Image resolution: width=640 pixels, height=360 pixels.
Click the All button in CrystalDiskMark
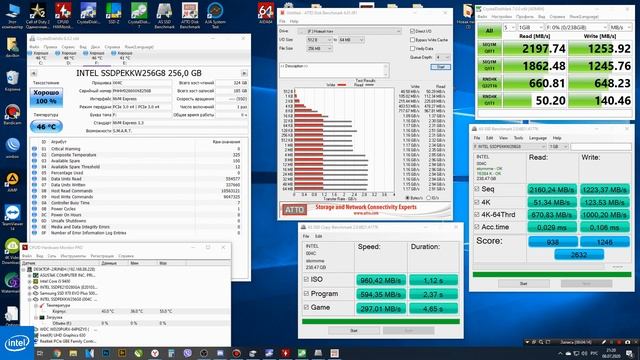[x=489, y=31]
